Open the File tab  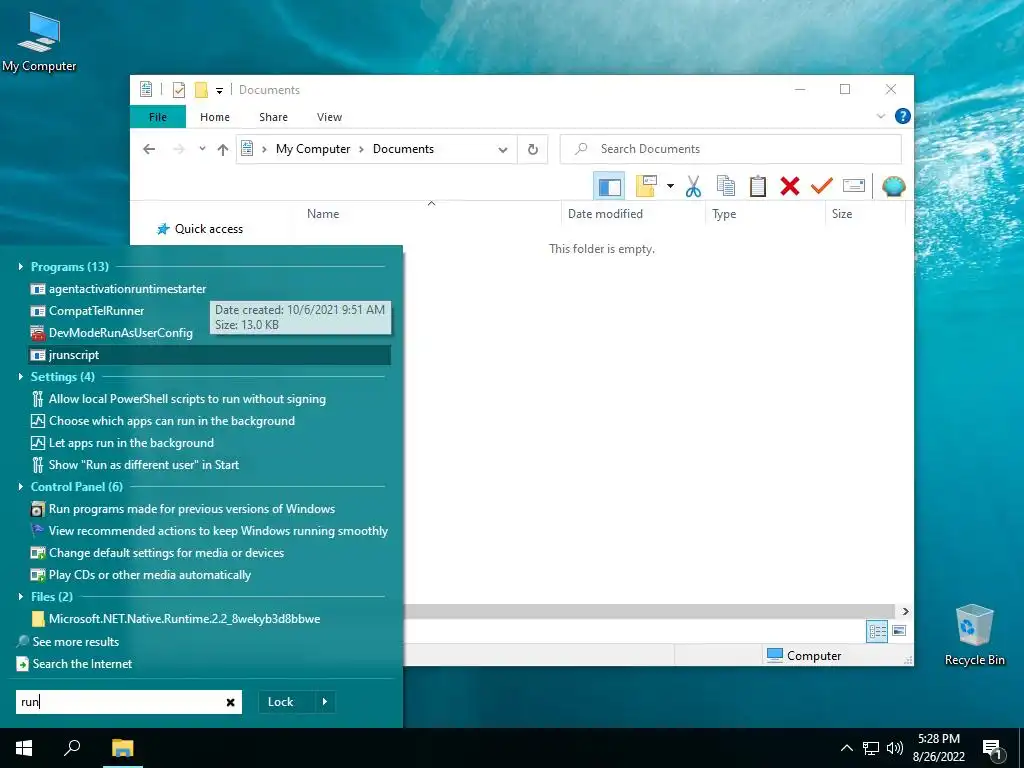158,117
